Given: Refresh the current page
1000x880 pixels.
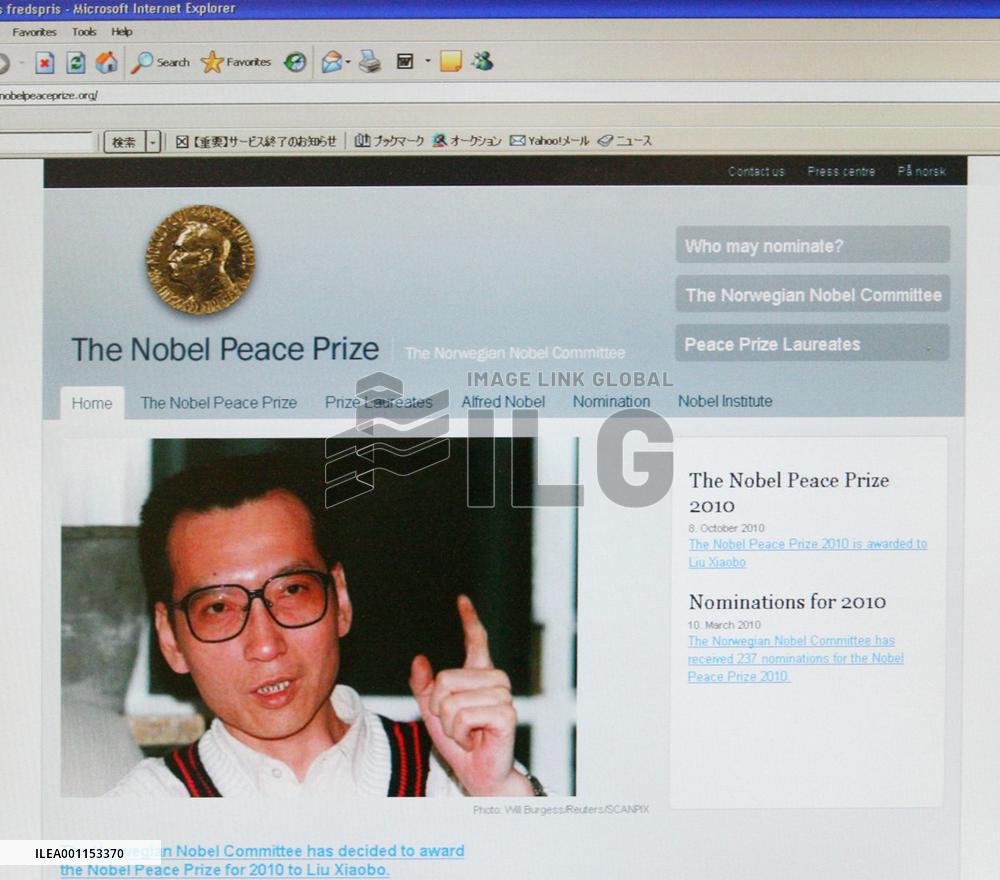Looking at the screenshot, I should pos(75,61).
